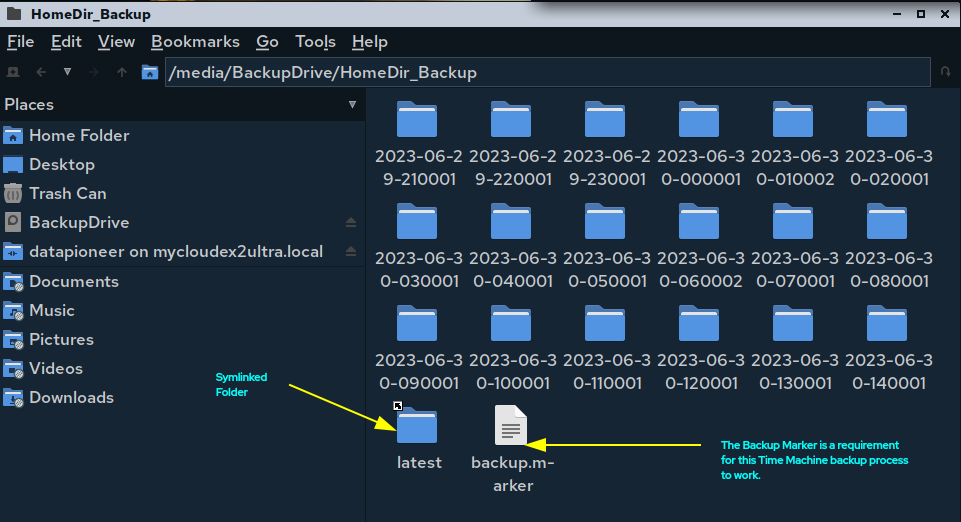
Task: Click the reload button beside path bar
Action: click(946, 72)
